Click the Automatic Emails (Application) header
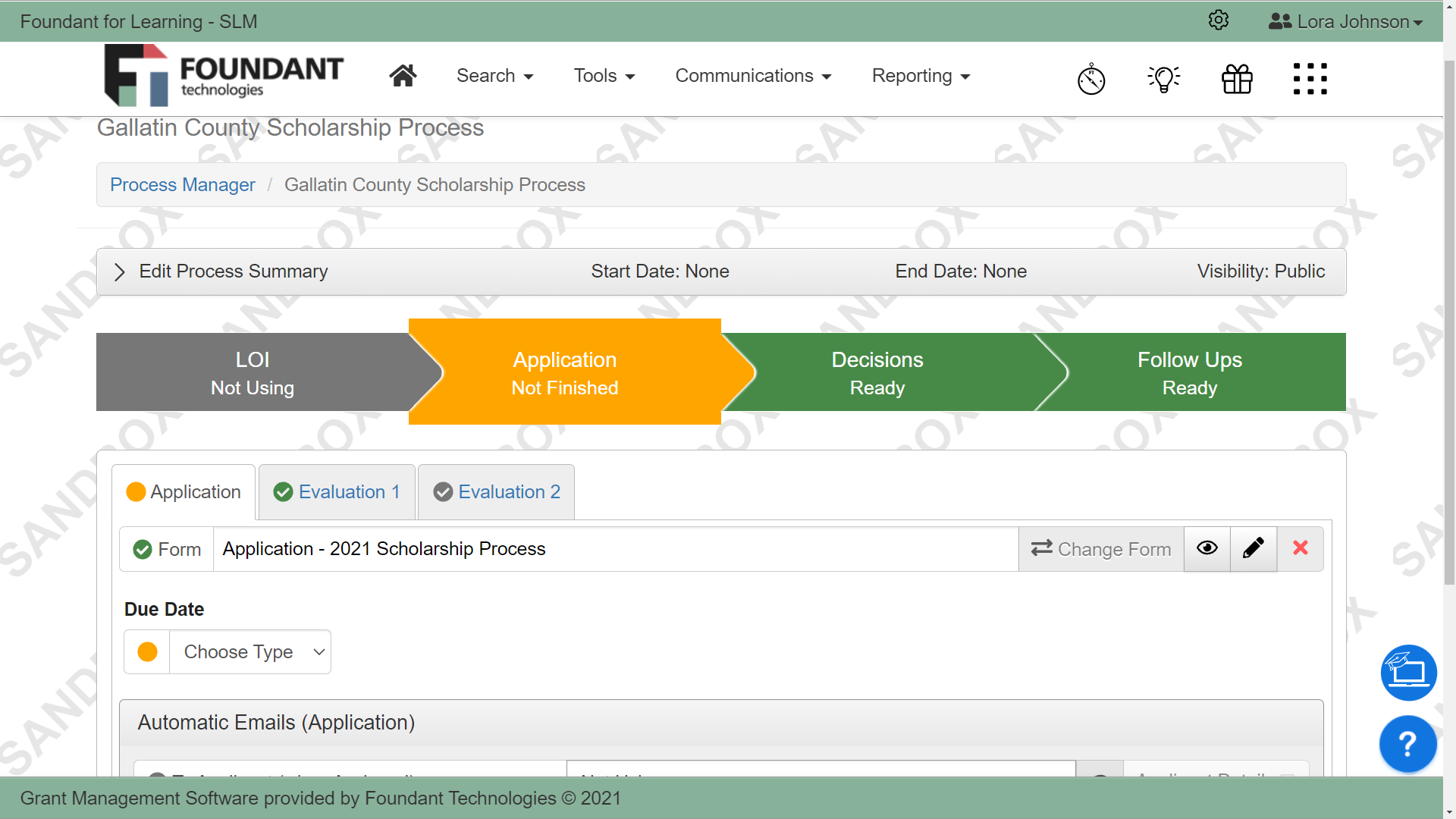Screen dimensions: 1456x819 tap(721, 723)
